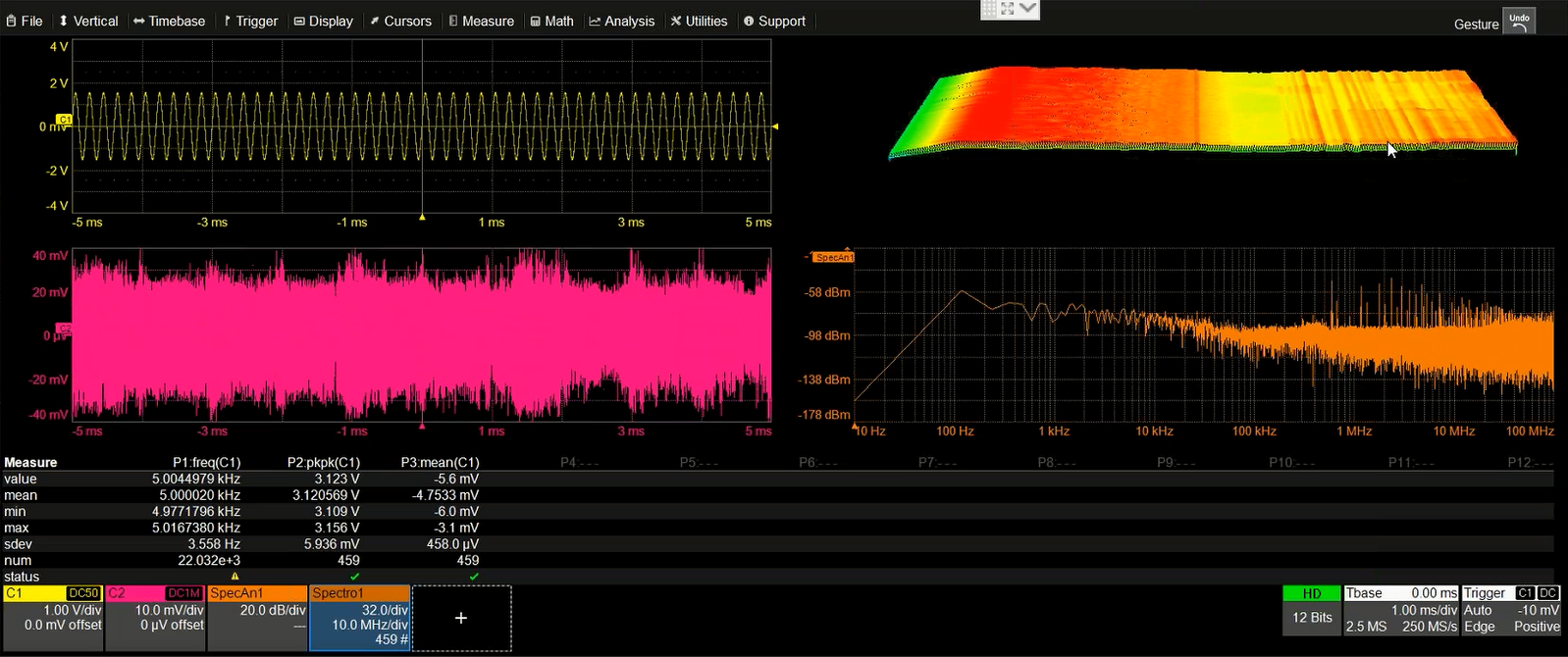This screenshot has width=1568, height=657.
Task: Click the mean value -4.7533 mV
Action: [x=445, y=495]
